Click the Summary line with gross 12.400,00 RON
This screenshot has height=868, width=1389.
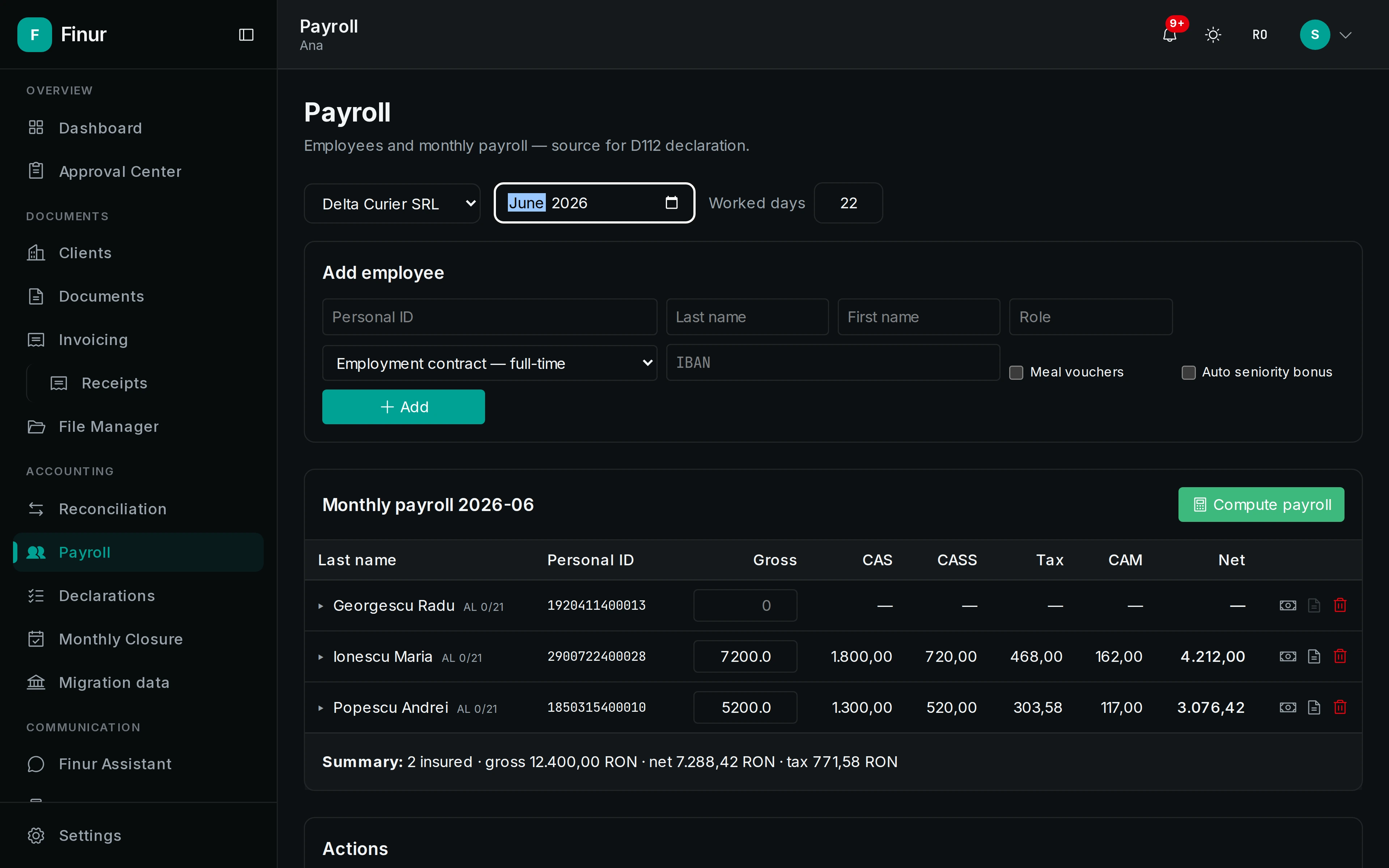[x=609, y=762]
